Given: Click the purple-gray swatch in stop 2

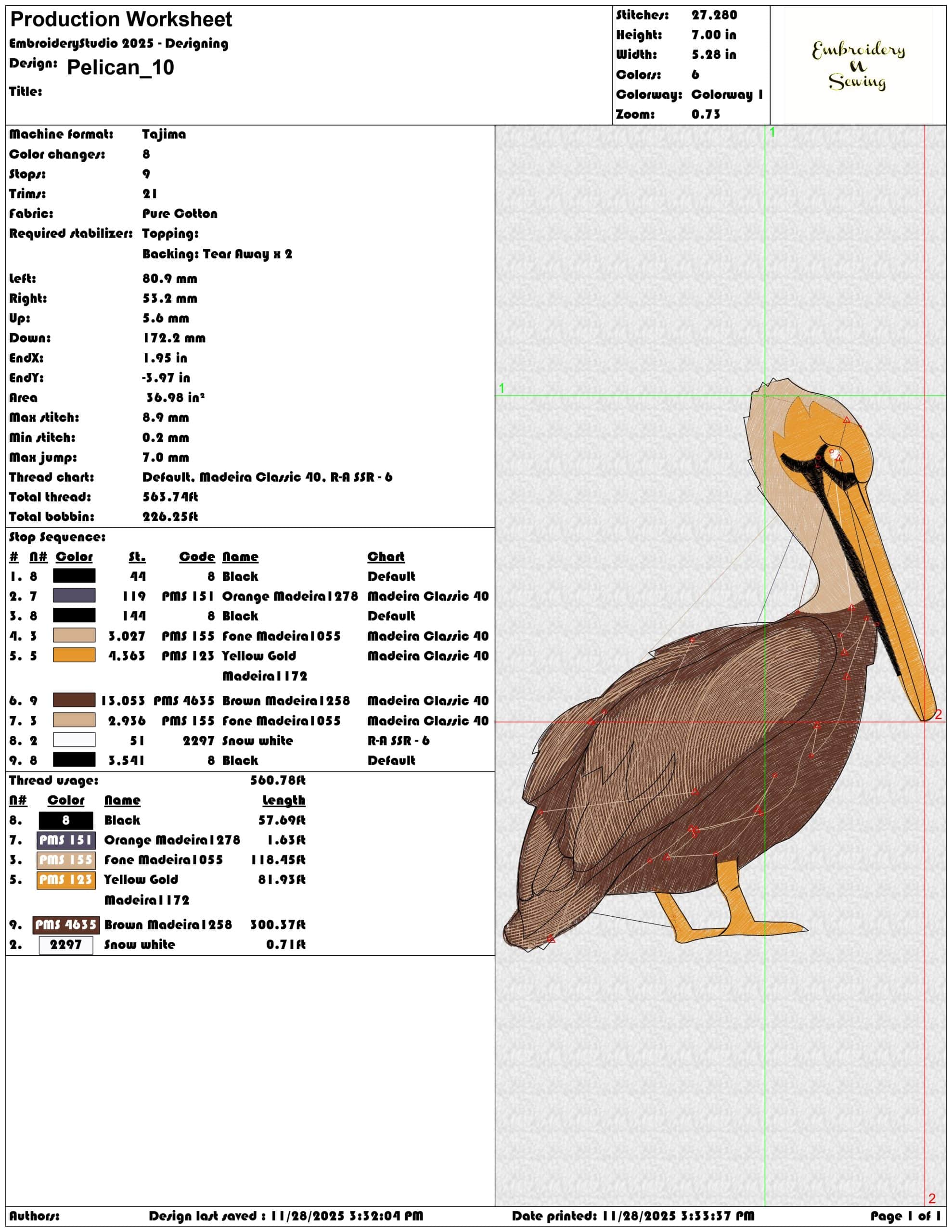Looking at the screenshot, I should 74,596.
